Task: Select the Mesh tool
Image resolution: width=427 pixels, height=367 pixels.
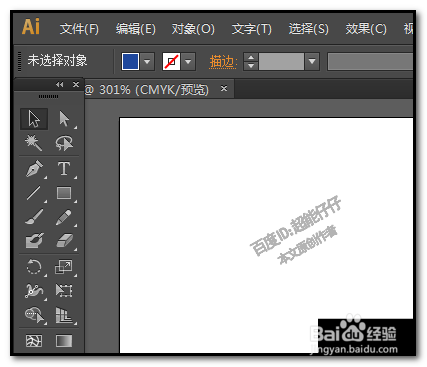Action: 34,341
